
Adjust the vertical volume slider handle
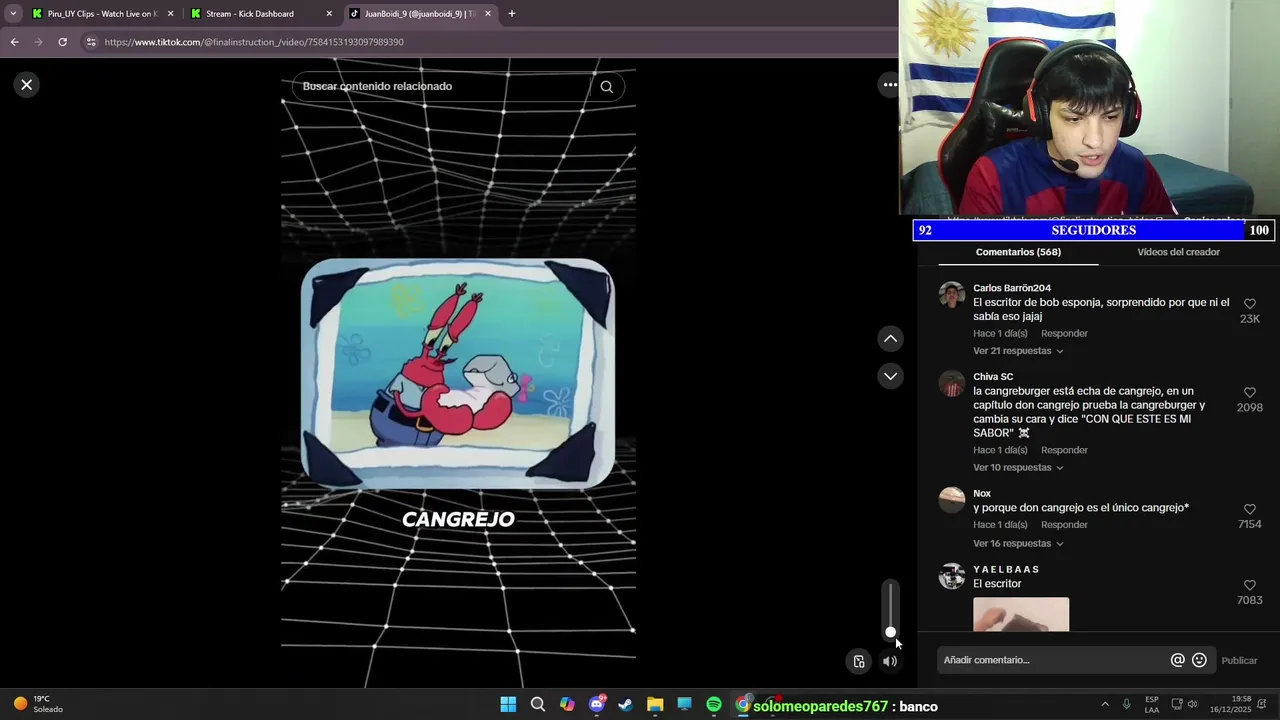click(x=890, y=632)
